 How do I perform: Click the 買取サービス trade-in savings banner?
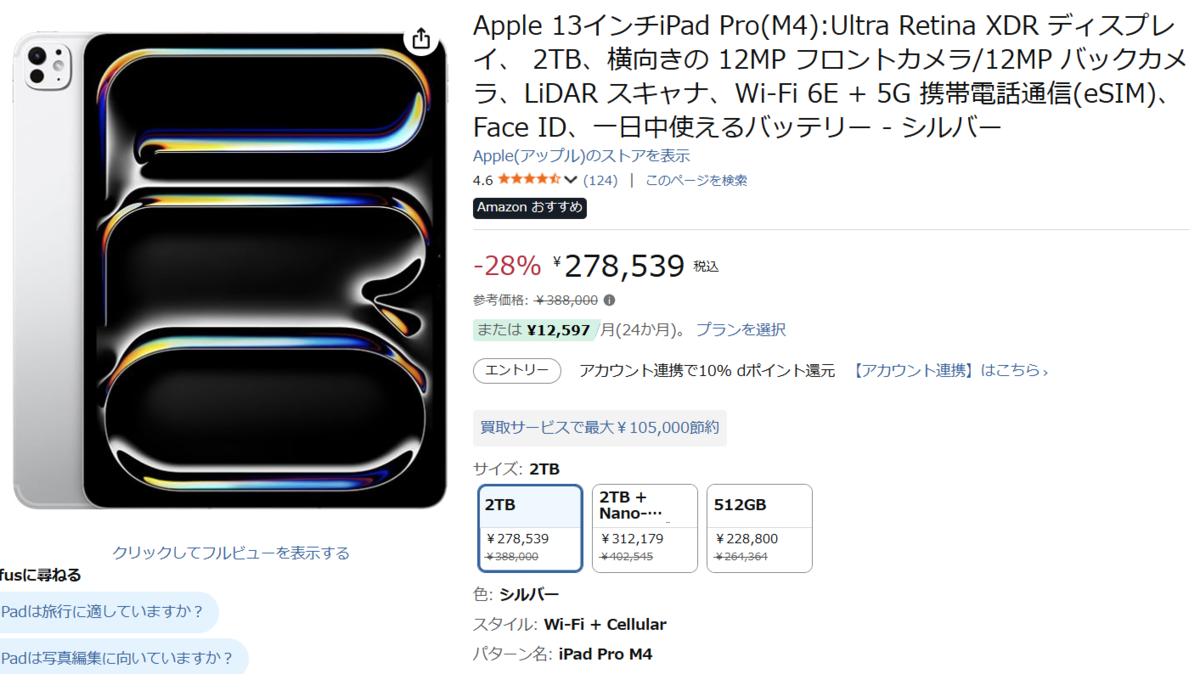(x=599, y=428)
